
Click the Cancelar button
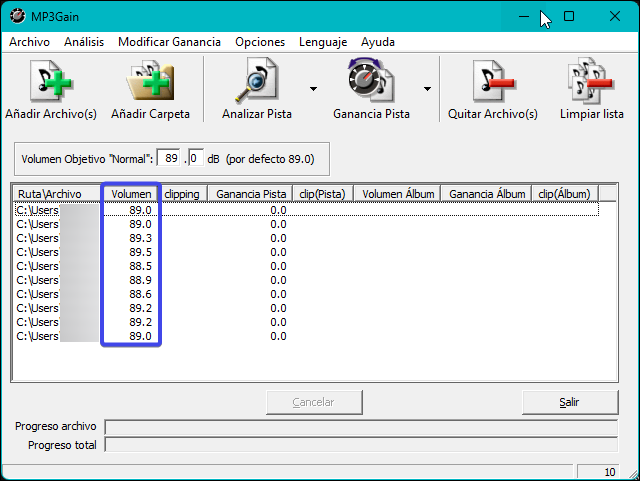[314, 402]
